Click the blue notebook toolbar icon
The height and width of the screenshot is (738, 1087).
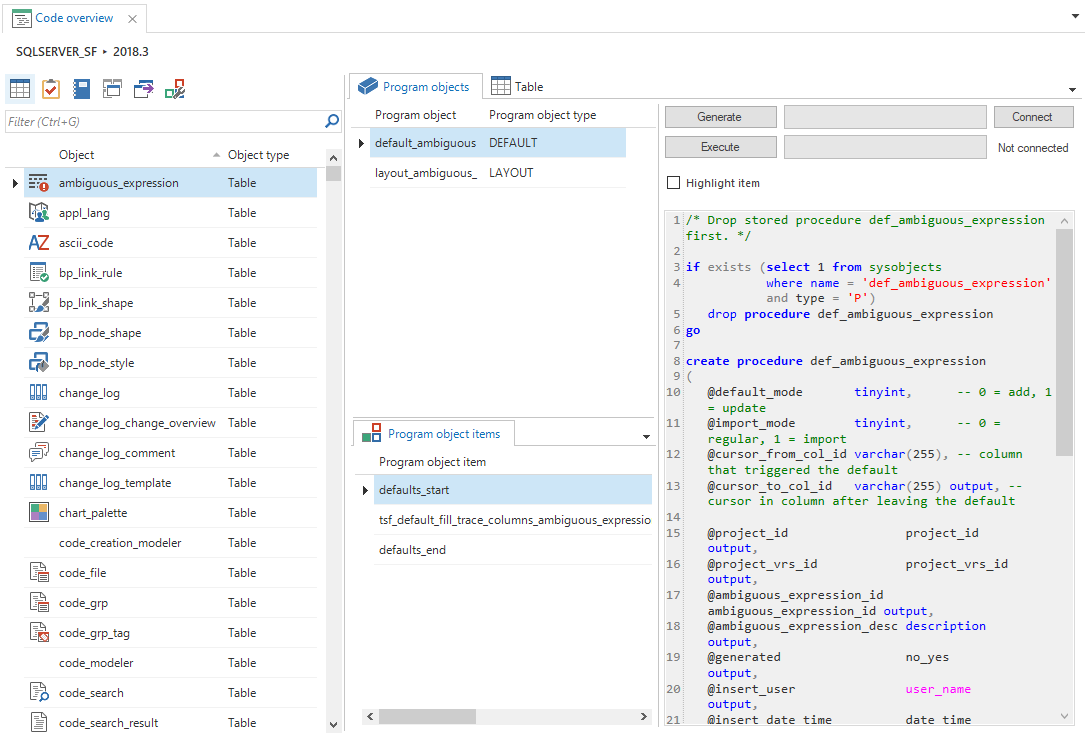tap(82, 89)
